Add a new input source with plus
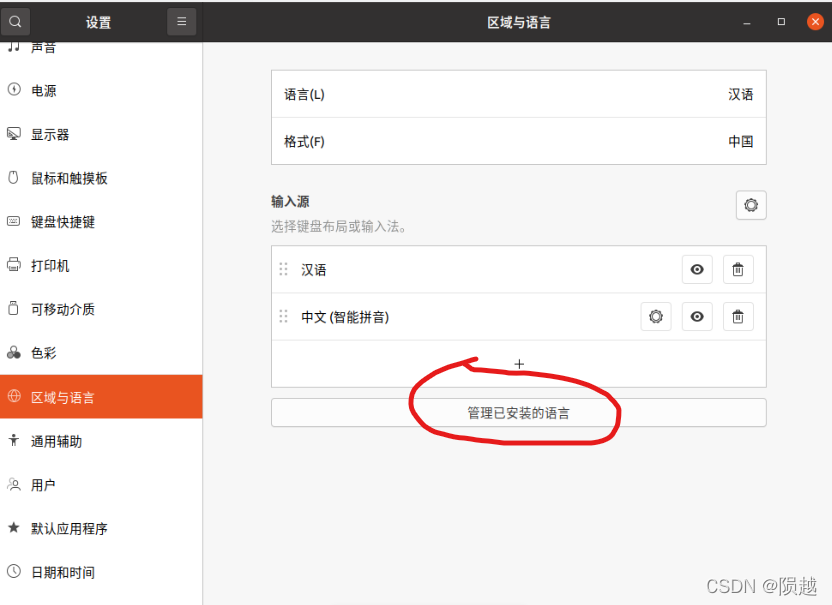The width and height of the screenshot is (832, 605). click(519, 364)
